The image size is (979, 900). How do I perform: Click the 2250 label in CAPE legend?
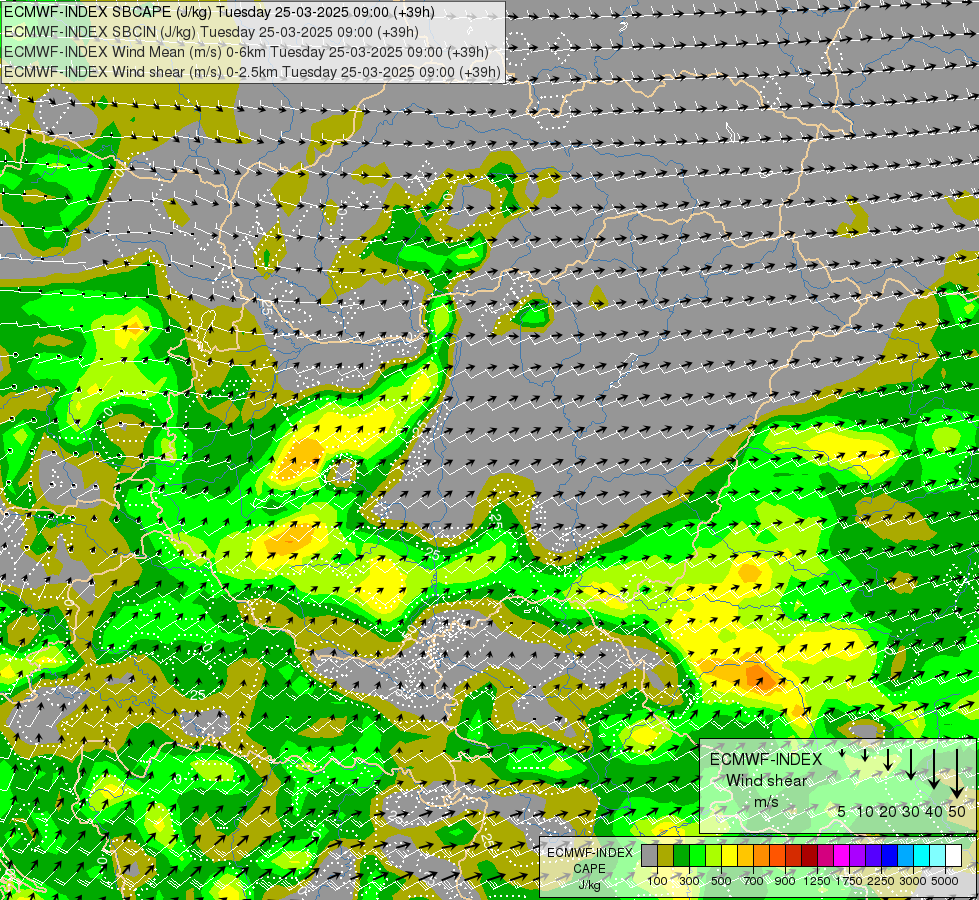tap(881, 881)
